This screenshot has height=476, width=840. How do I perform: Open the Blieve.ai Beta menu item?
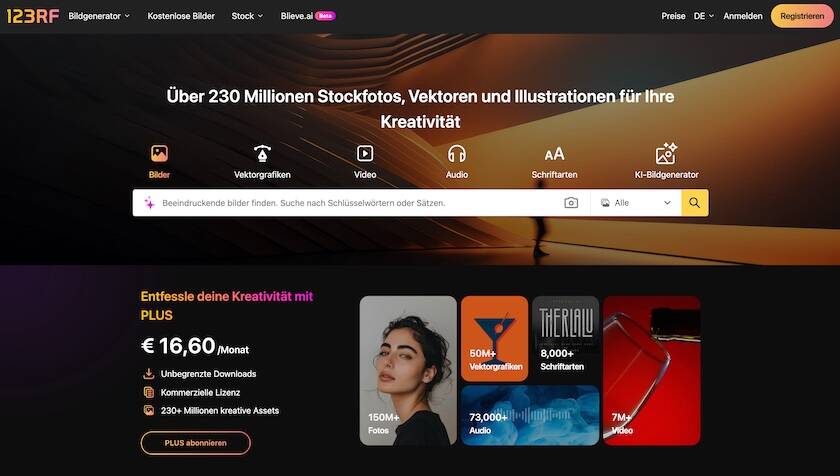point(308,16)
